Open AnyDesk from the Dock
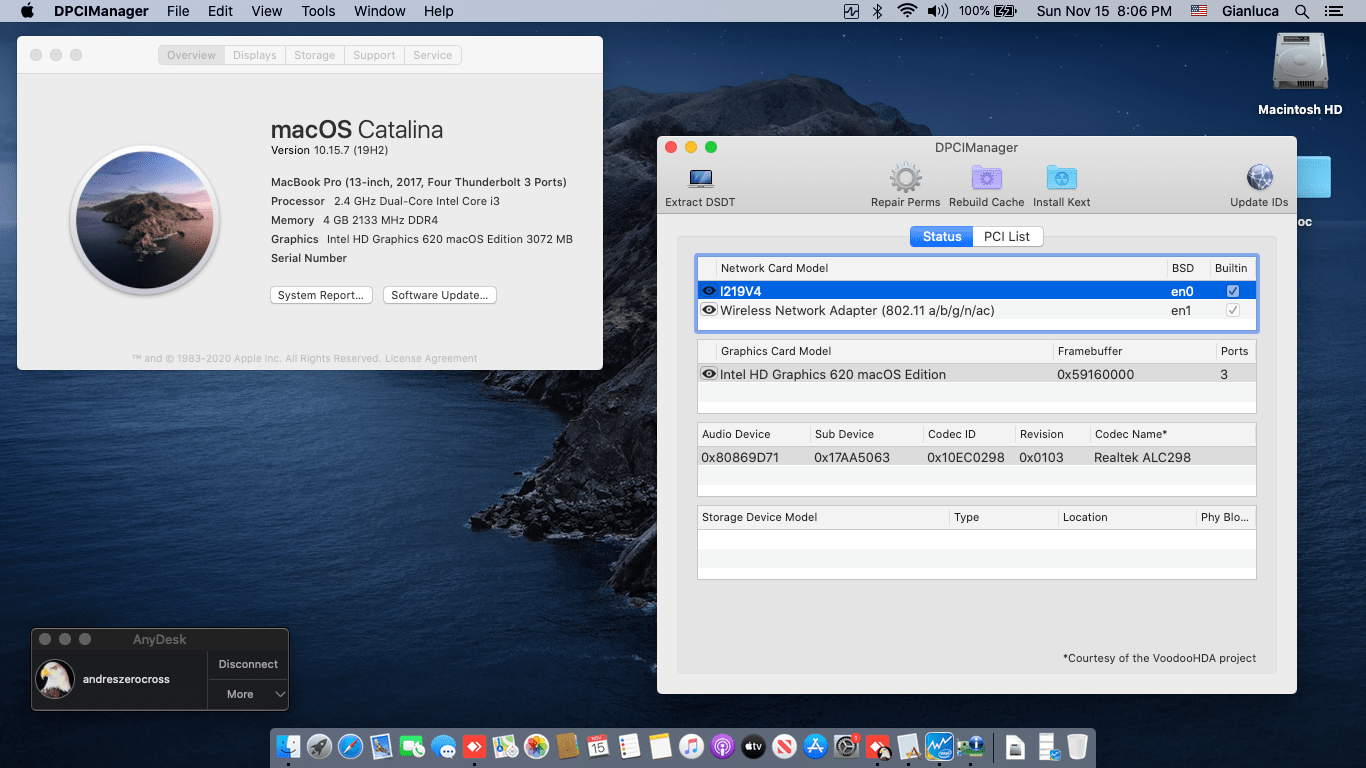The width and height of the screenshot is (1366, 768). (877, 746)
